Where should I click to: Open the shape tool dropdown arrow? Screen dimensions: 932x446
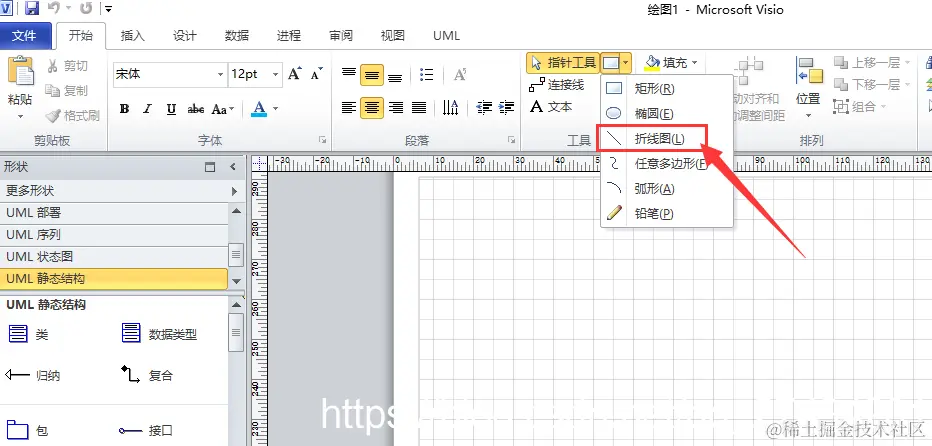(x=626, y=62)
